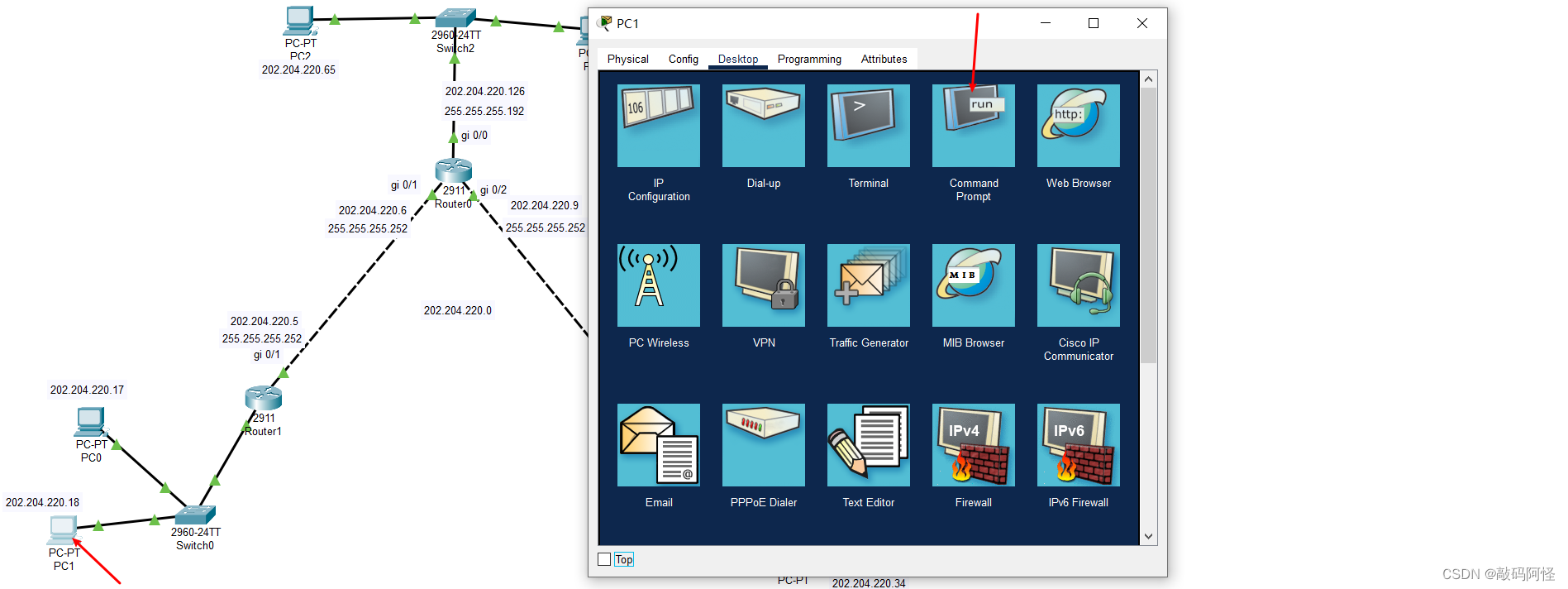Launch the Web Browser app
This screenshot has height=589, width=1568.
[x=1078, y=126]
